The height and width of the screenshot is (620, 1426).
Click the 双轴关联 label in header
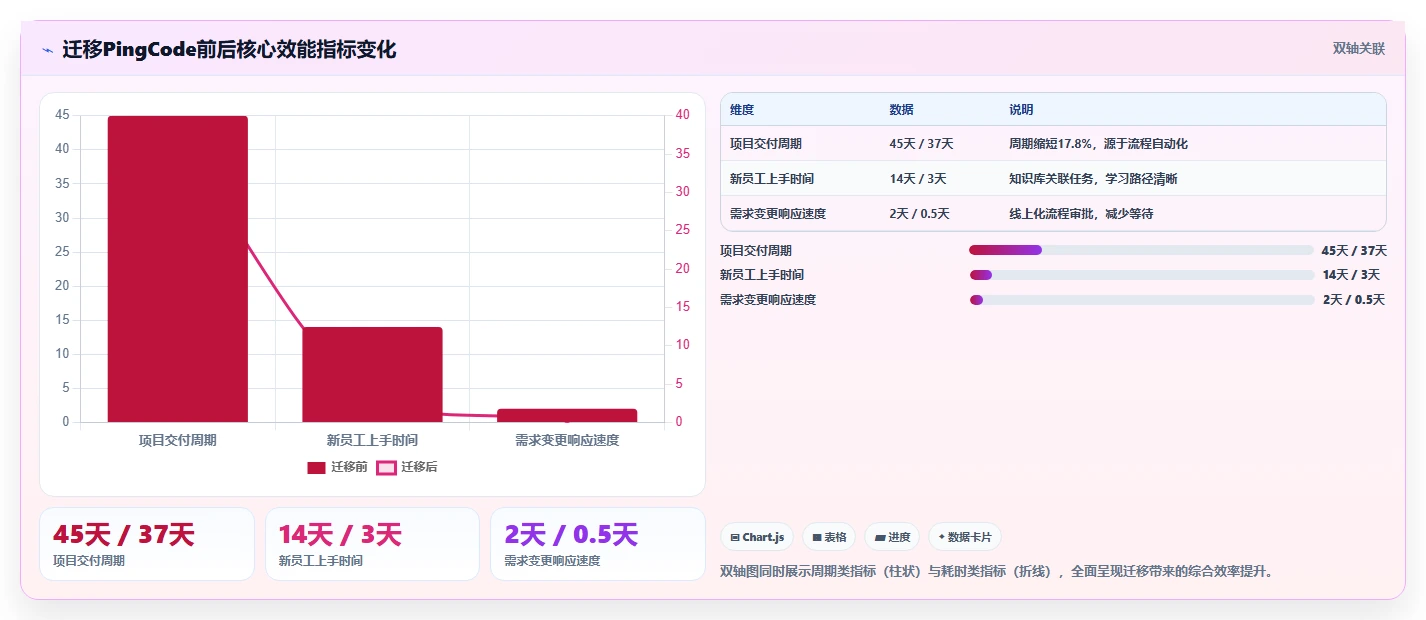pos(1359,48)
